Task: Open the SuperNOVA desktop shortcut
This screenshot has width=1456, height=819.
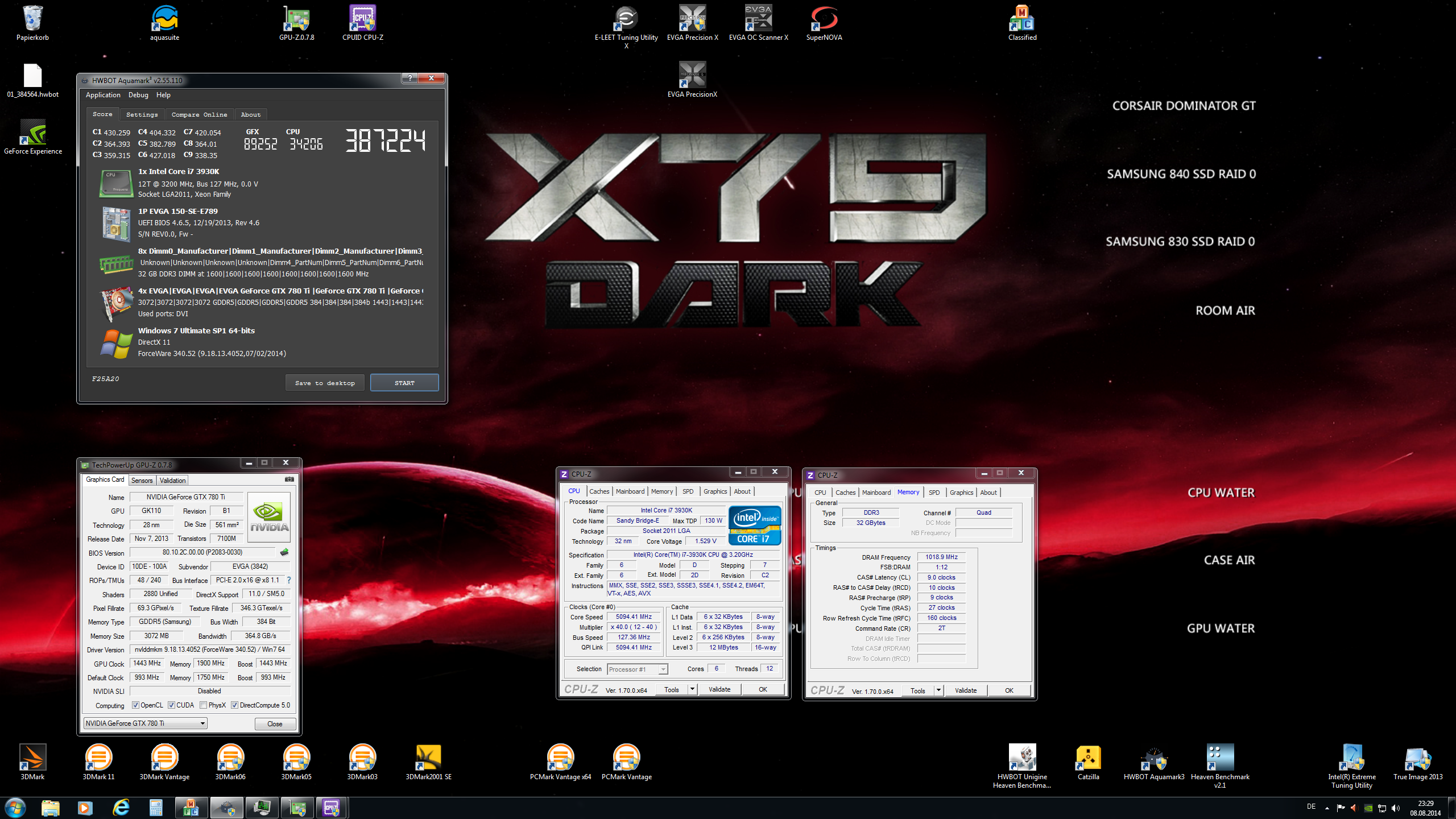Action: [x=824, y=23]
